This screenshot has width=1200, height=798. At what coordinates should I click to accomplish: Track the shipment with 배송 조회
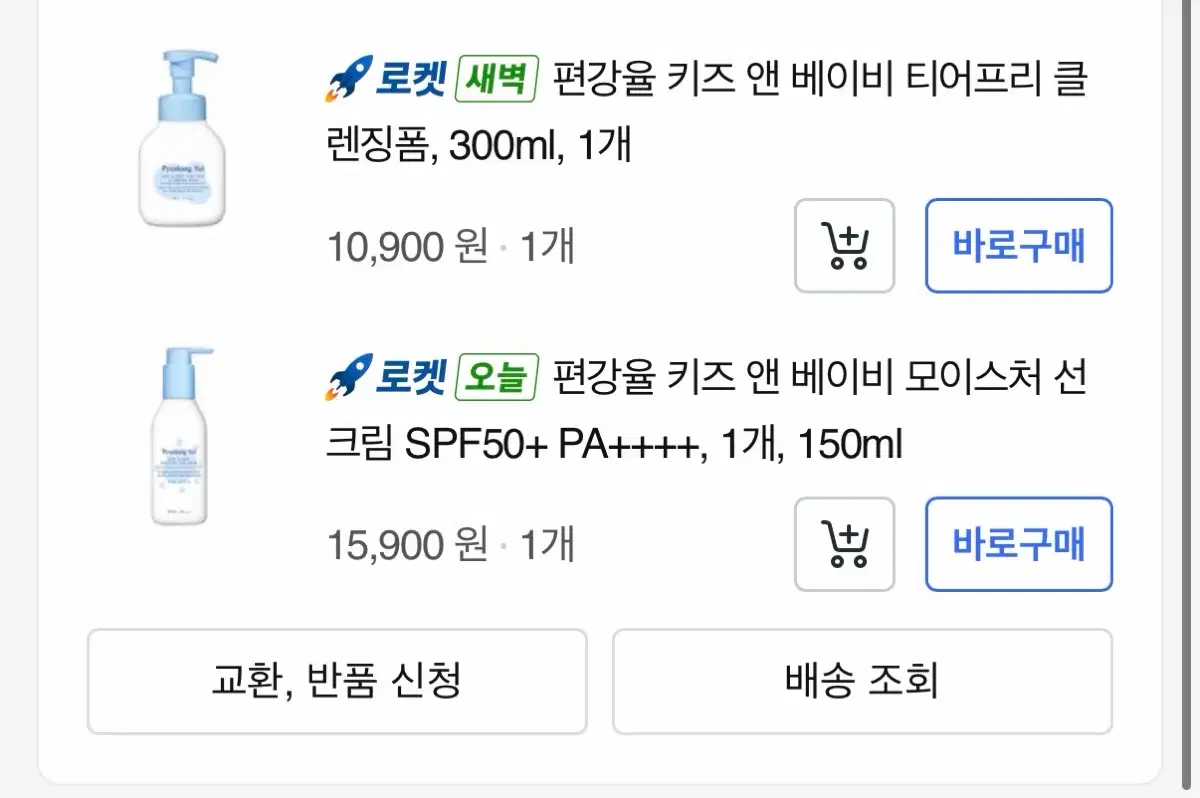(x=862, y=682)
